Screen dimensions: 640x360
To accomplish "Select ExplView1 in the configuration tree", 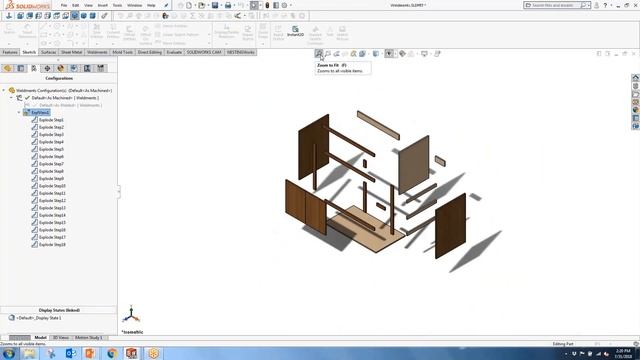I will [37, 112].
